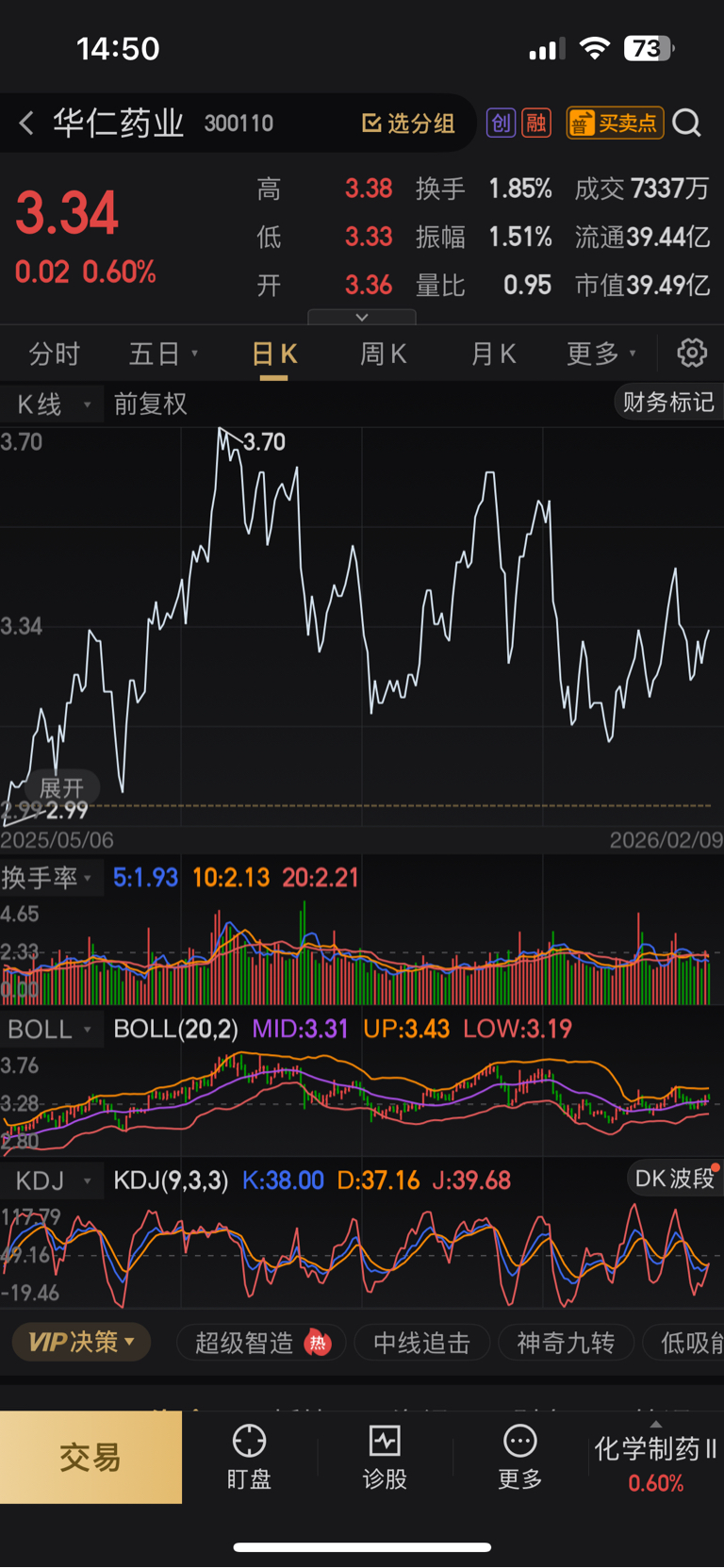The height and width of the screenshot is (1568, 724).
Task: Open the 更多 period dropdown
Action: tap(601, 354)
